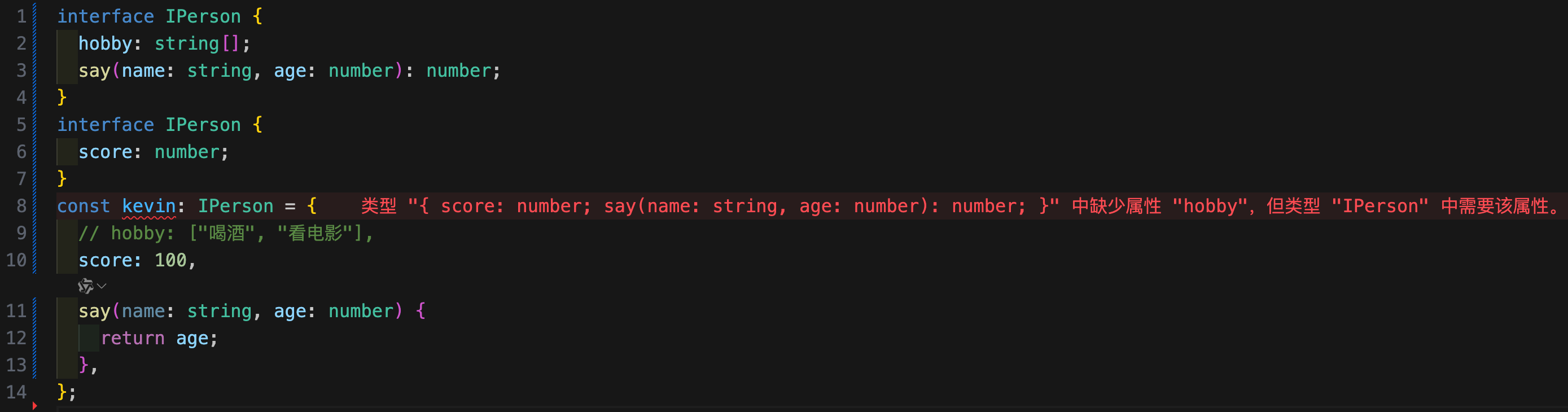Viewport: 1568px width, 412px height.
Task: Click line number 11 in the gutter
Action: 16,311
